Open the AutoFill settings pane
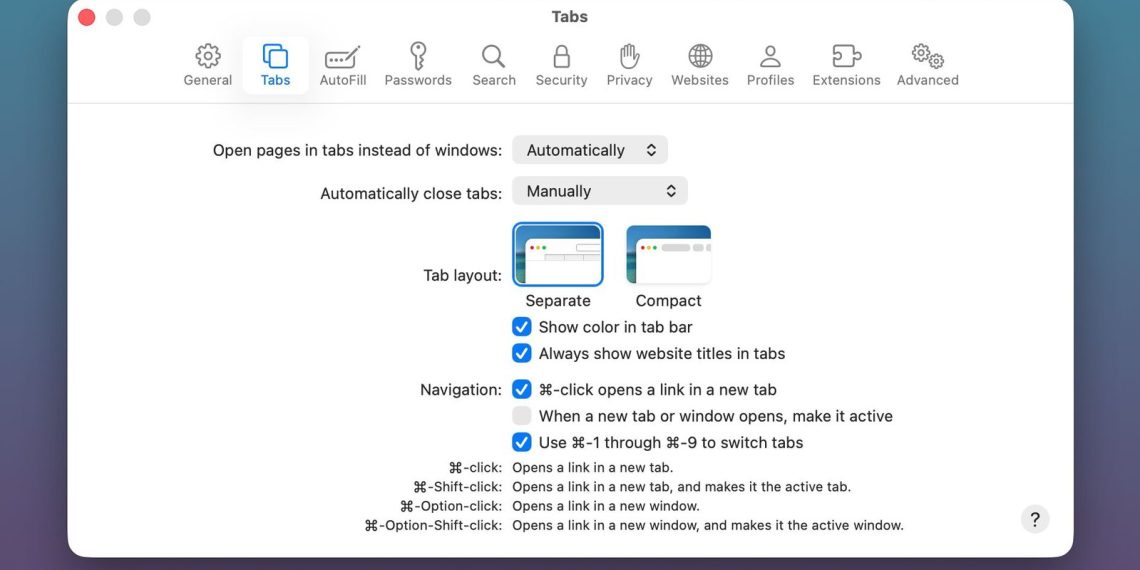This screenshot has width=1140, height=570. pos(343,65)
